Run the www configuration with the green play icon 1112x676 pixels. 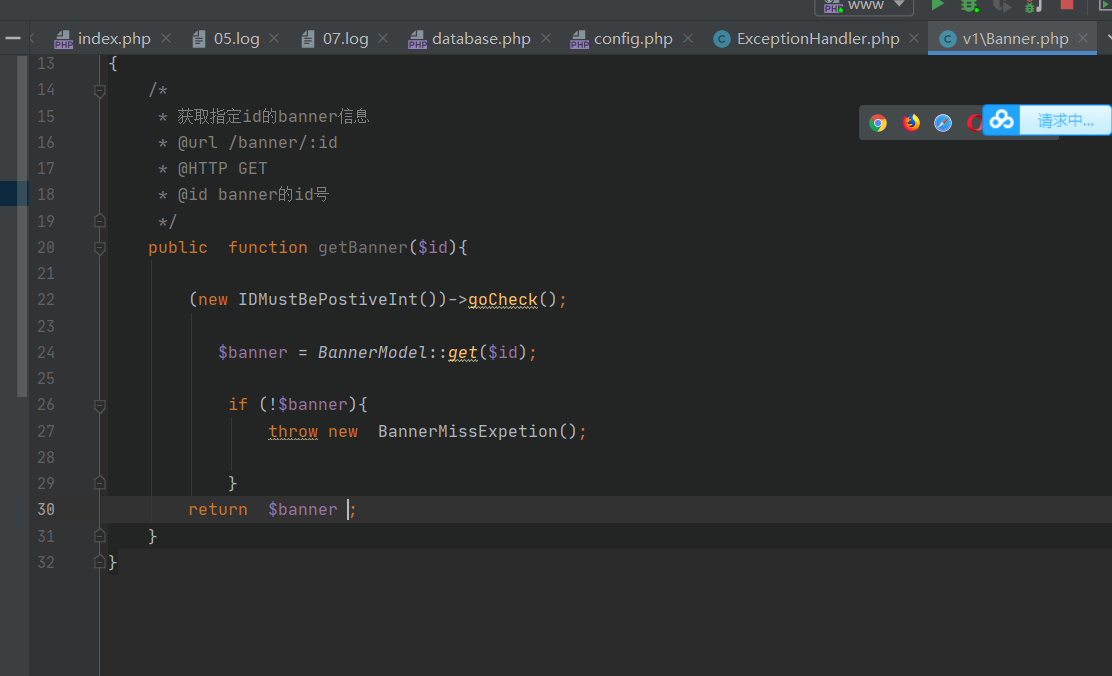click(x=938, y=5)
